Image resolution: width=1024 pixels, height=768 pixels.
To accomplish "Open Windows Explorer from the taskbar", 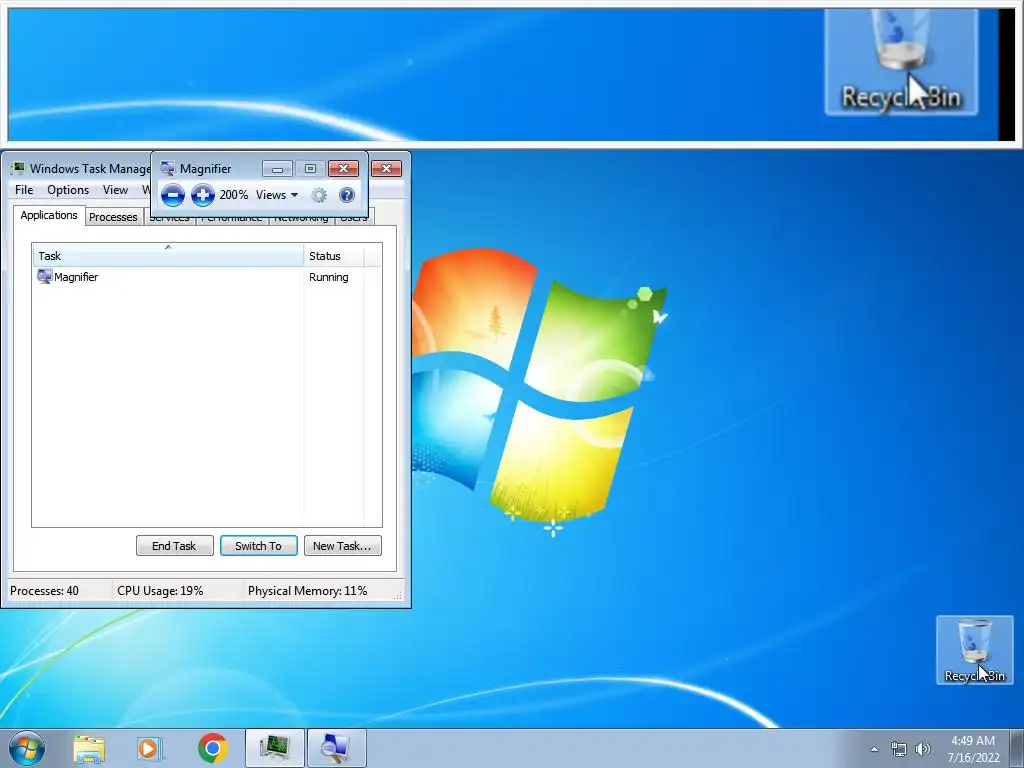I will [89, 749].
